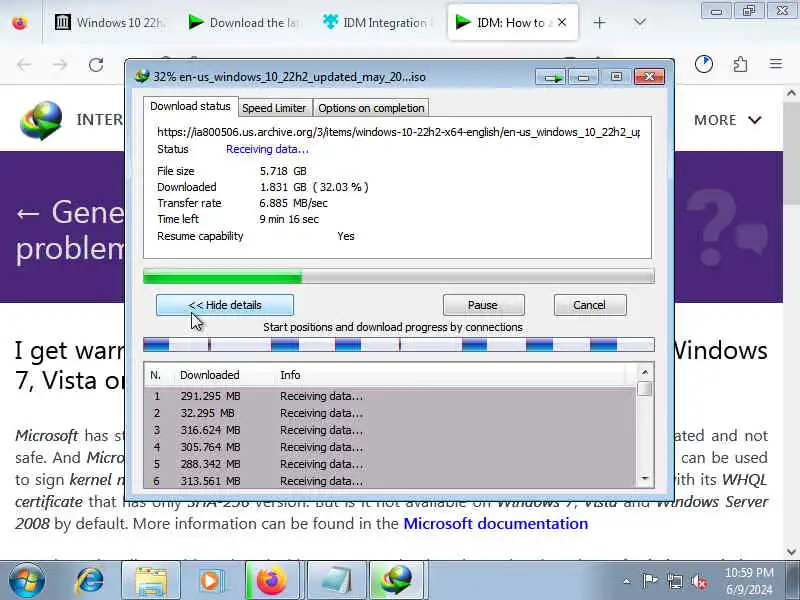The height and width of the screenshot is (600, 800).
Task: Click the browser page scroll up arrow
Action: (791, 93)
